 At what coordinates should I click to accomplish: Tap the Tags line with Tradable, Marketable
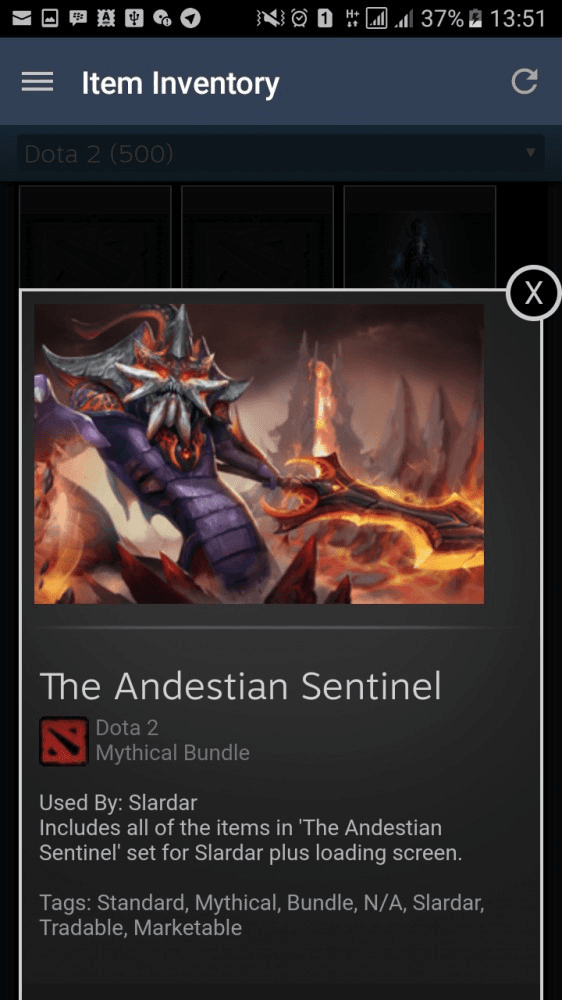click(262, 915)
